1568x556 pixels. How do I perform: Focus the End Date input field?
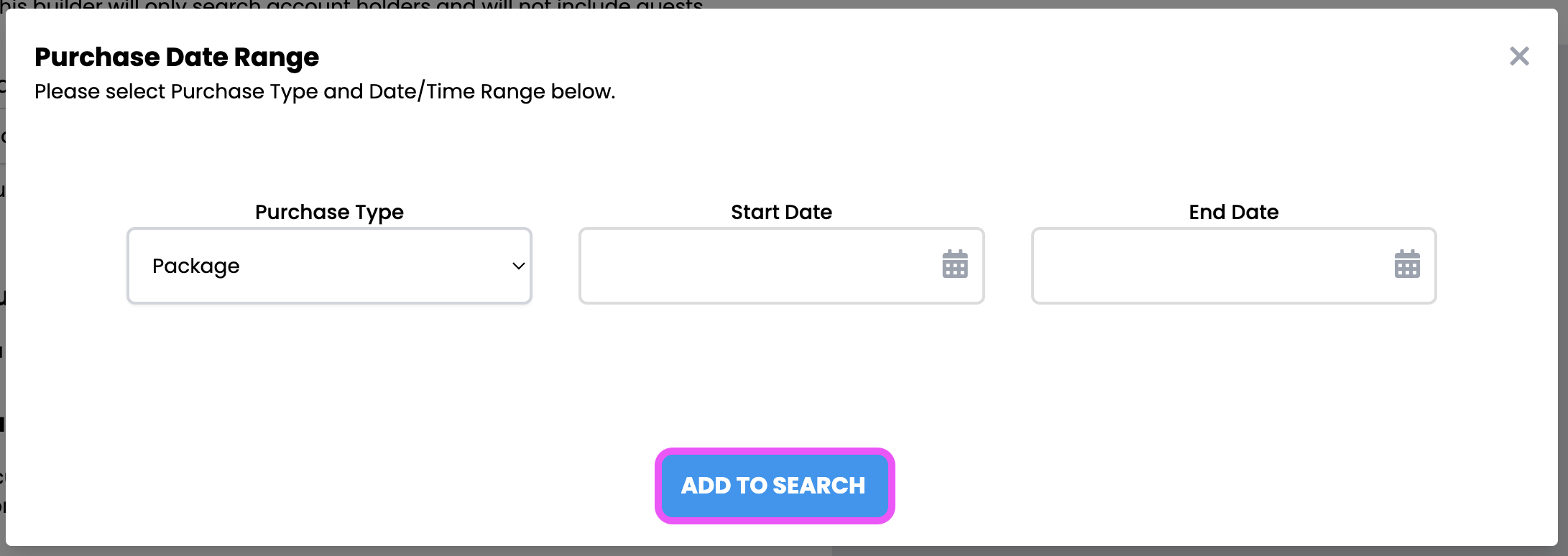coord(1207,266)
